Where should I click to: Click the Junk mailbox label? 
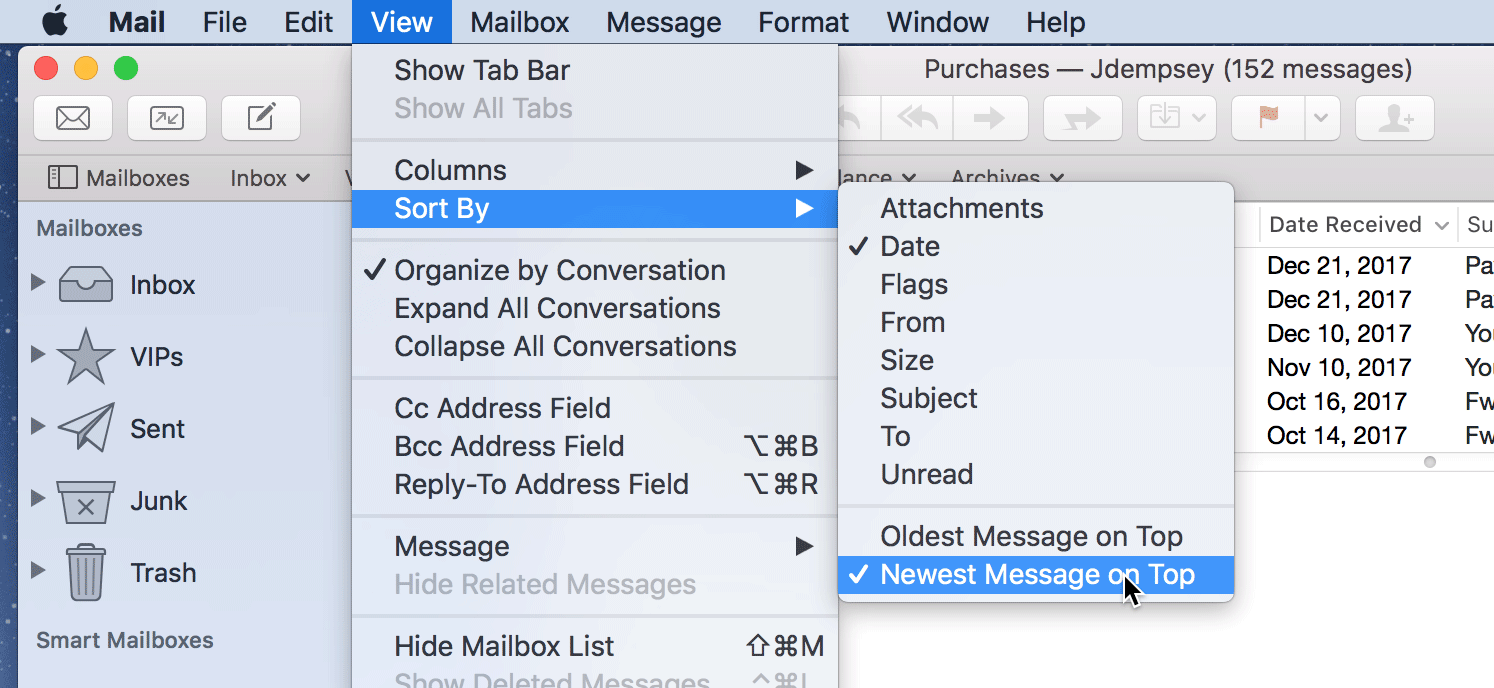tap(158, 501)
